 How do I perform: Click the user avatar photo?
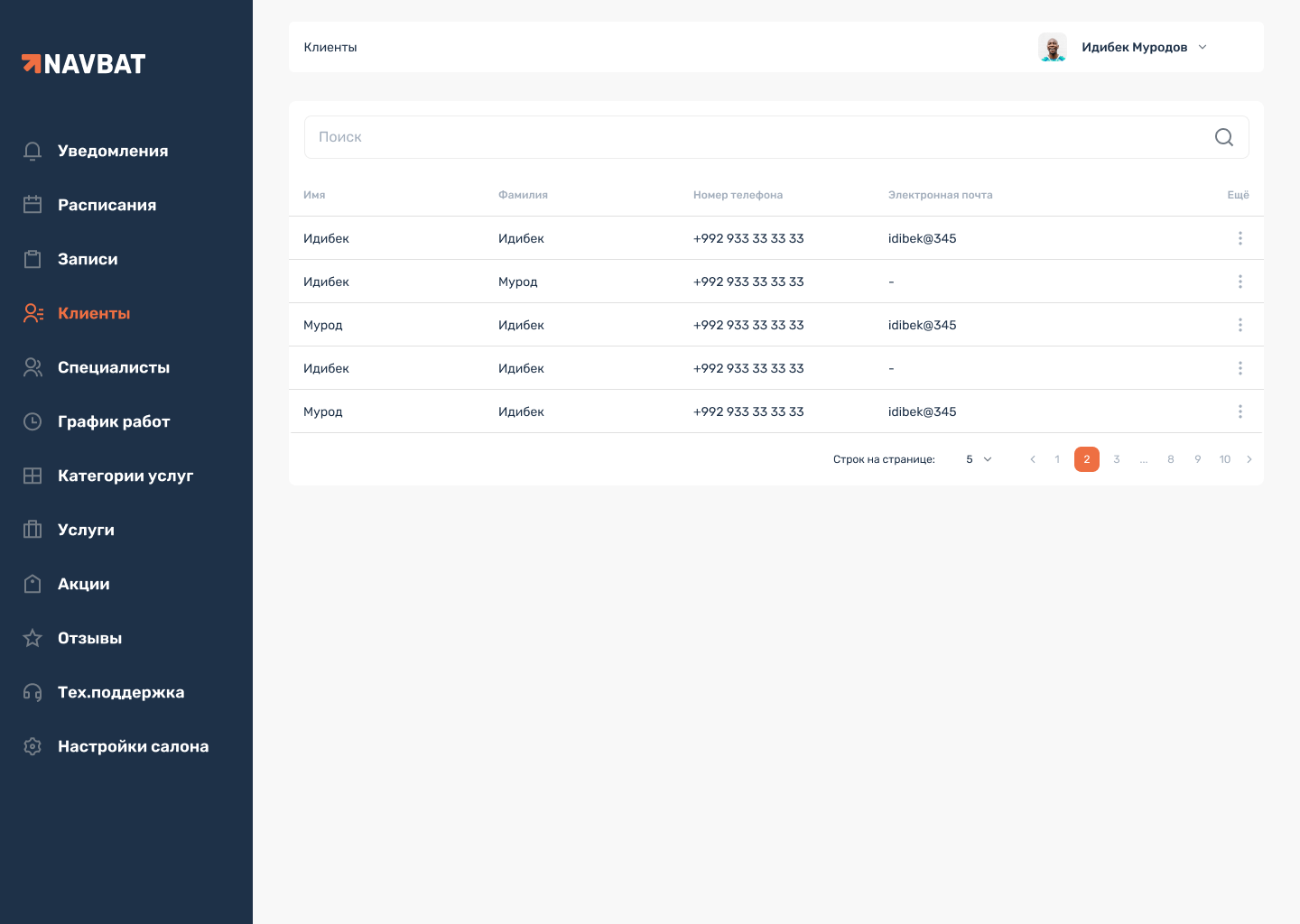click(1053, 46)
